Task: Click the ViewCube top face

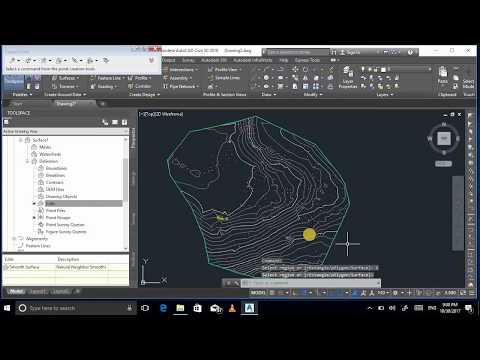Action: (x=444, y=138)
